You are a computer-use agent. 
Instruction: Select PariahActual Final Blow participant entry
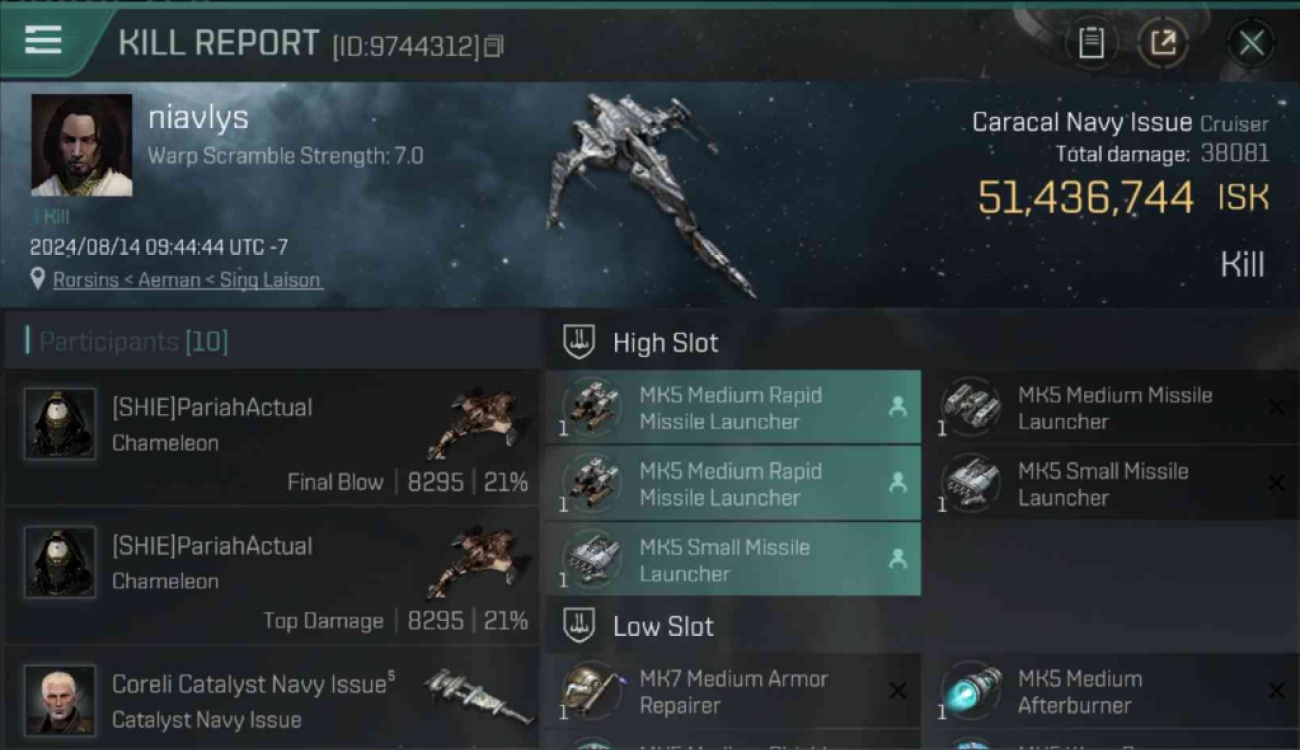tap(272, 438)
